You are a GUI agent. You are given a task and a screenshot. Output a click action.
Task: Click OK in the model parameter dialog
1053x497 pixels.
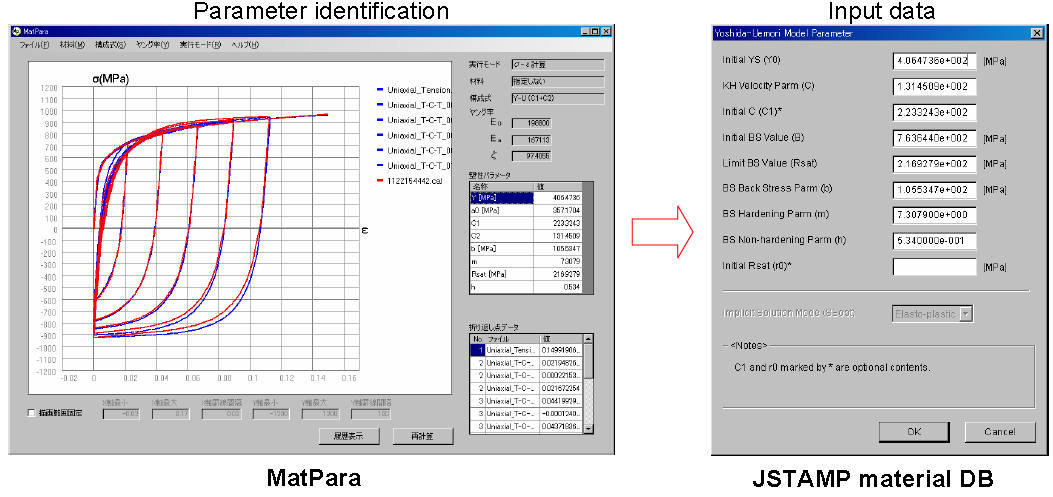point(913,432)
